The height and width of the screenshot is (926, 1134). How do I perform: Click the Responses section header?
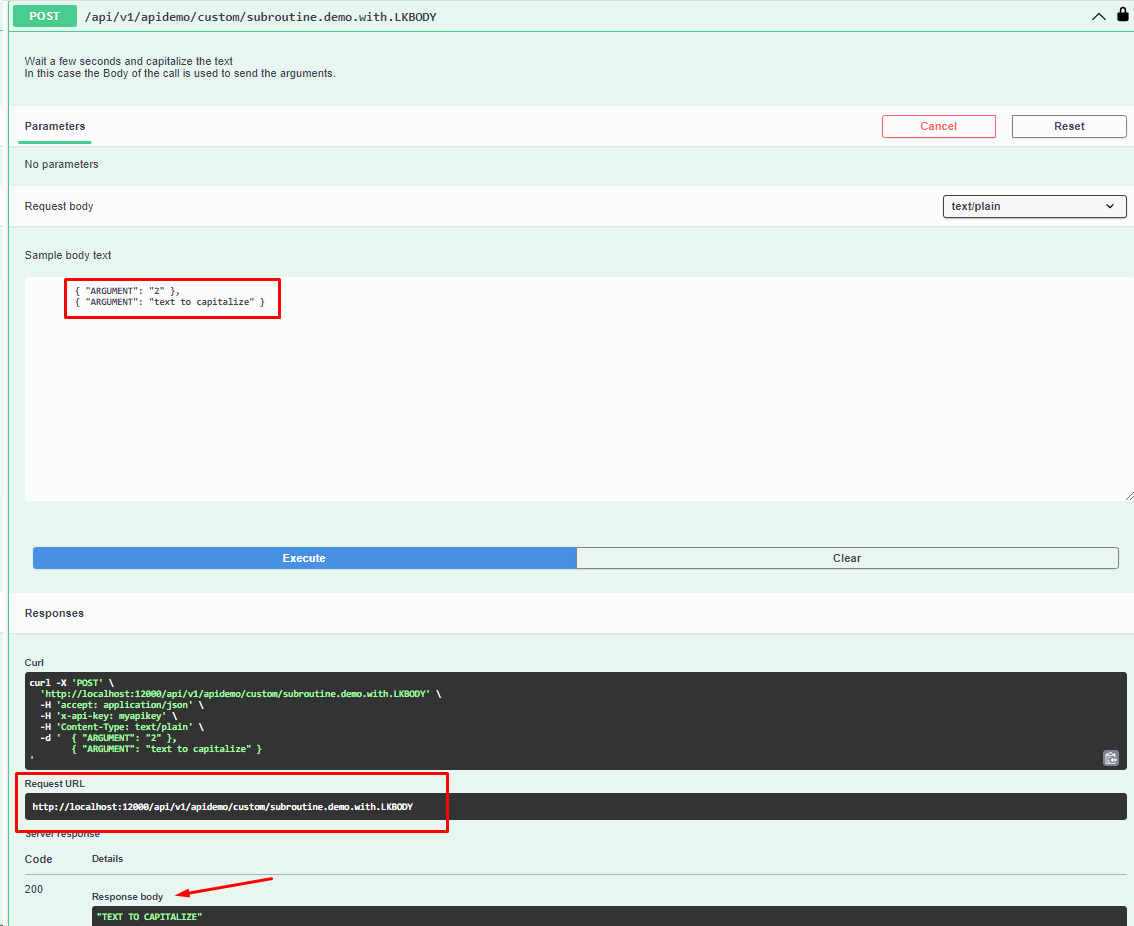point(54,613)
